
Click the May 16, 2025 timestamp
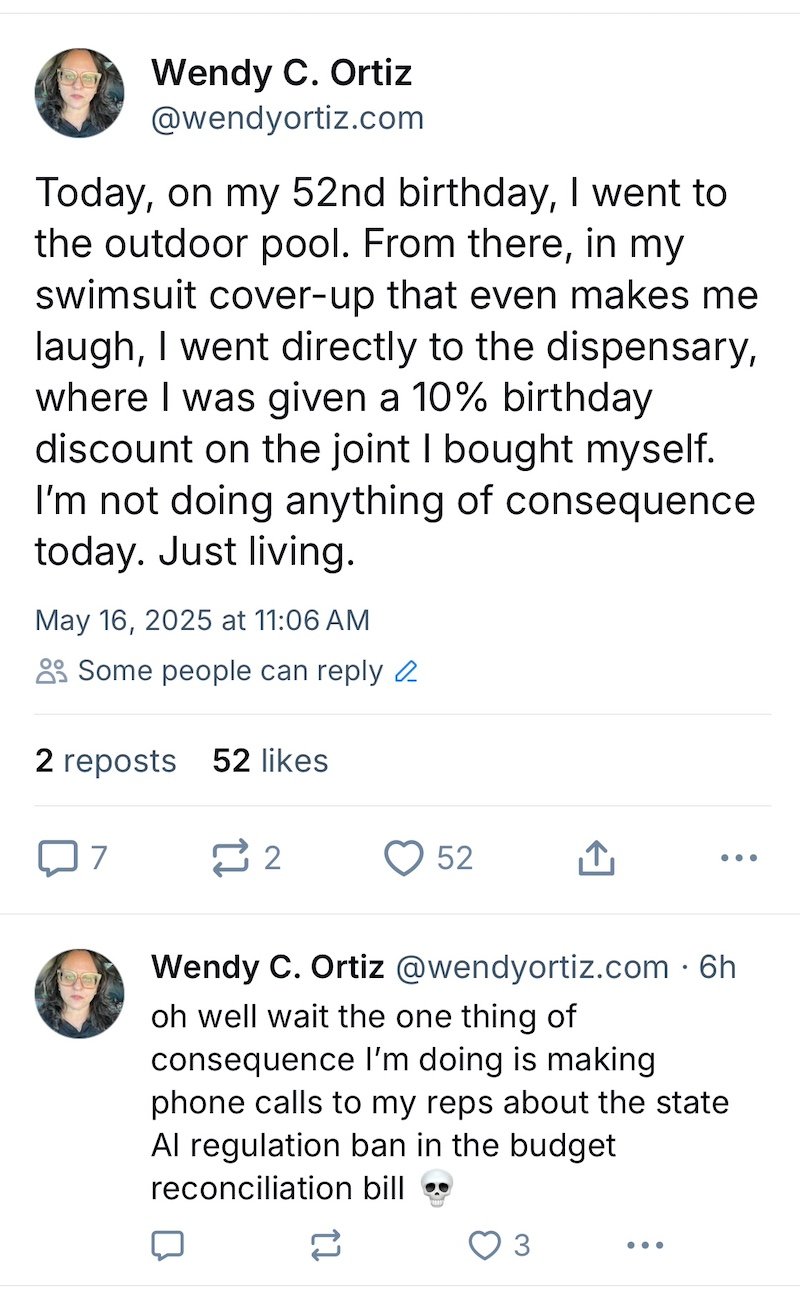click(202, 620)
